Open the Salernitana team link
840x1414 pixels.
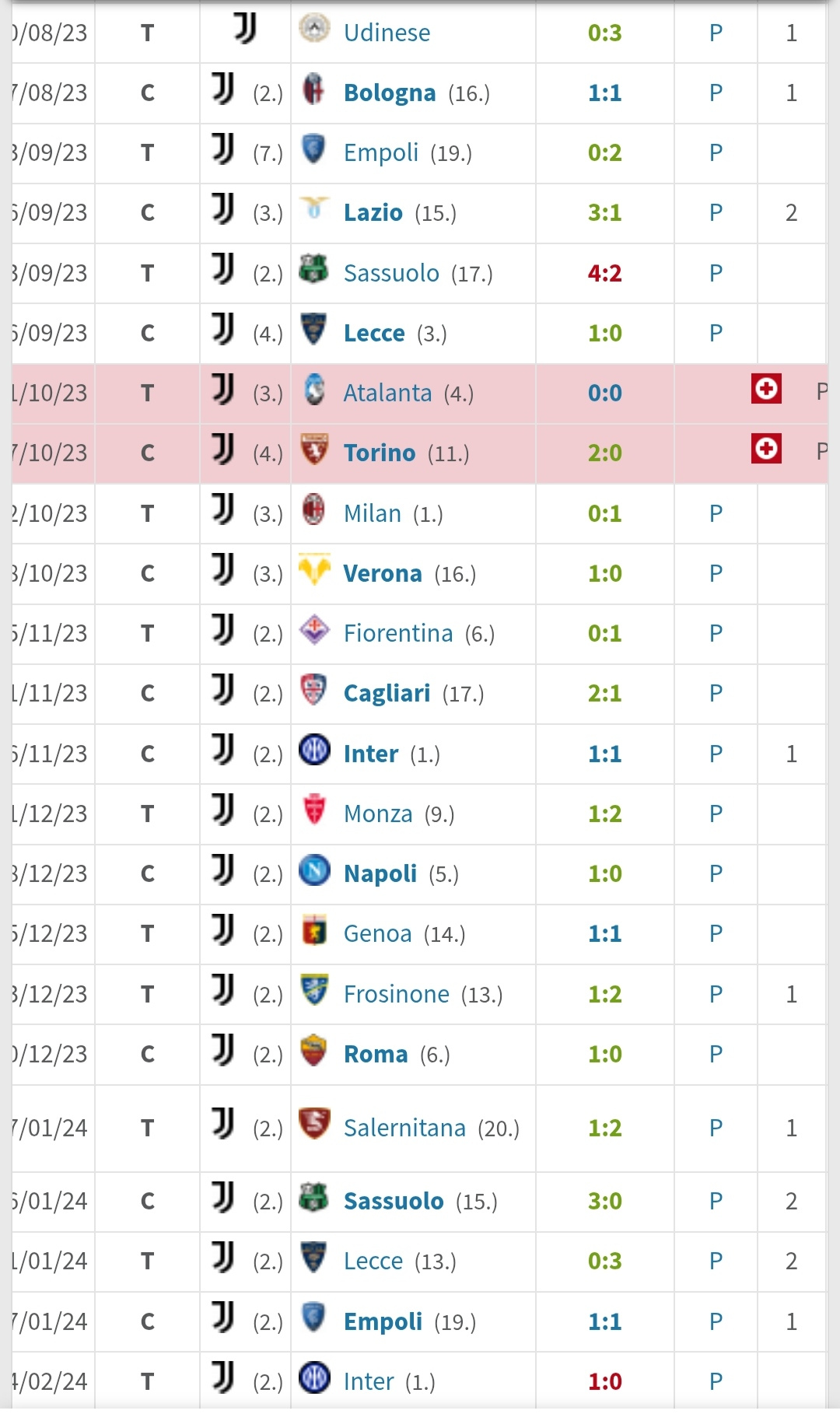(x=404, y=1129)
